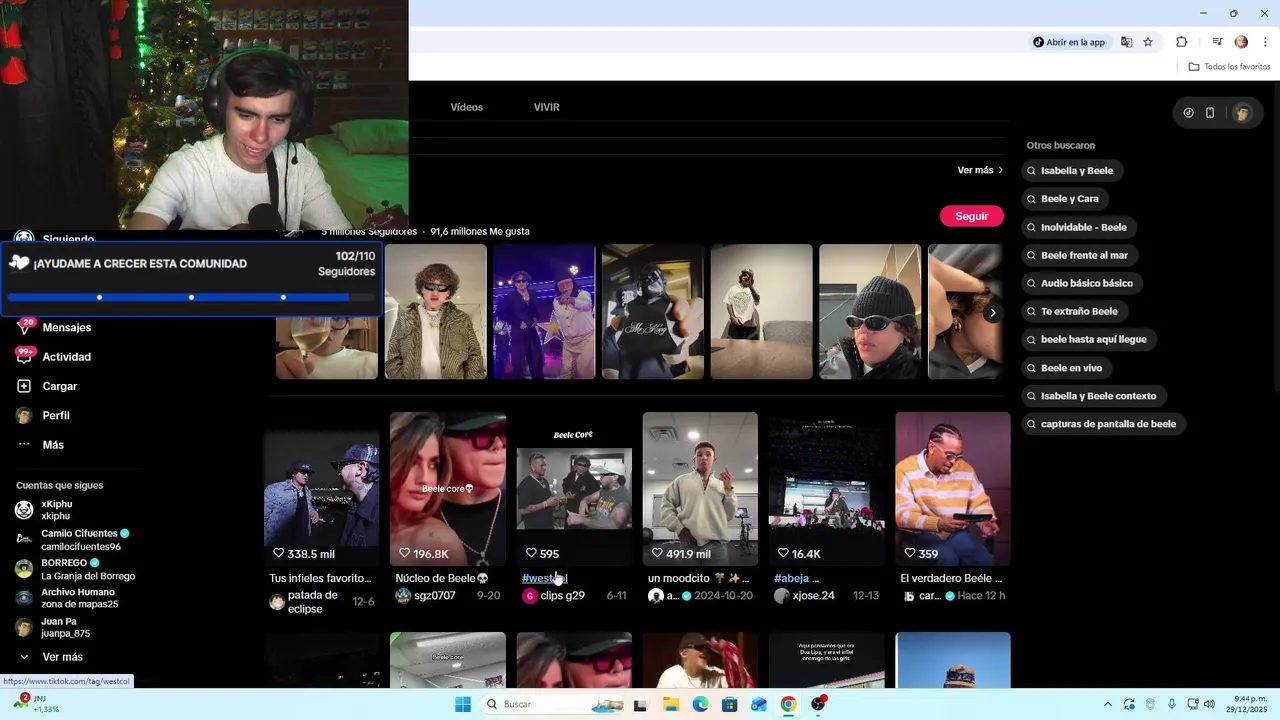Screen dimensions: 1280x720
Task: Open clips g29 author link
Action: click(x=562, y=596)
